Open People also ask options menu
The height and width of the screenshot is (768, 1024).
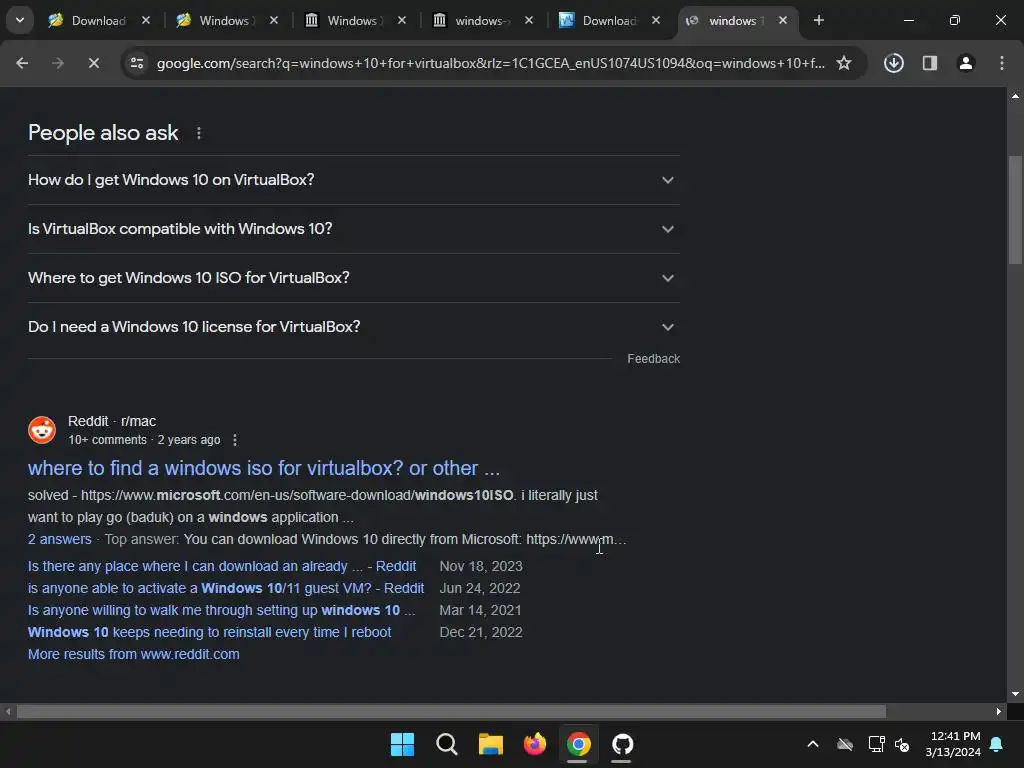(x=199, y=133)
